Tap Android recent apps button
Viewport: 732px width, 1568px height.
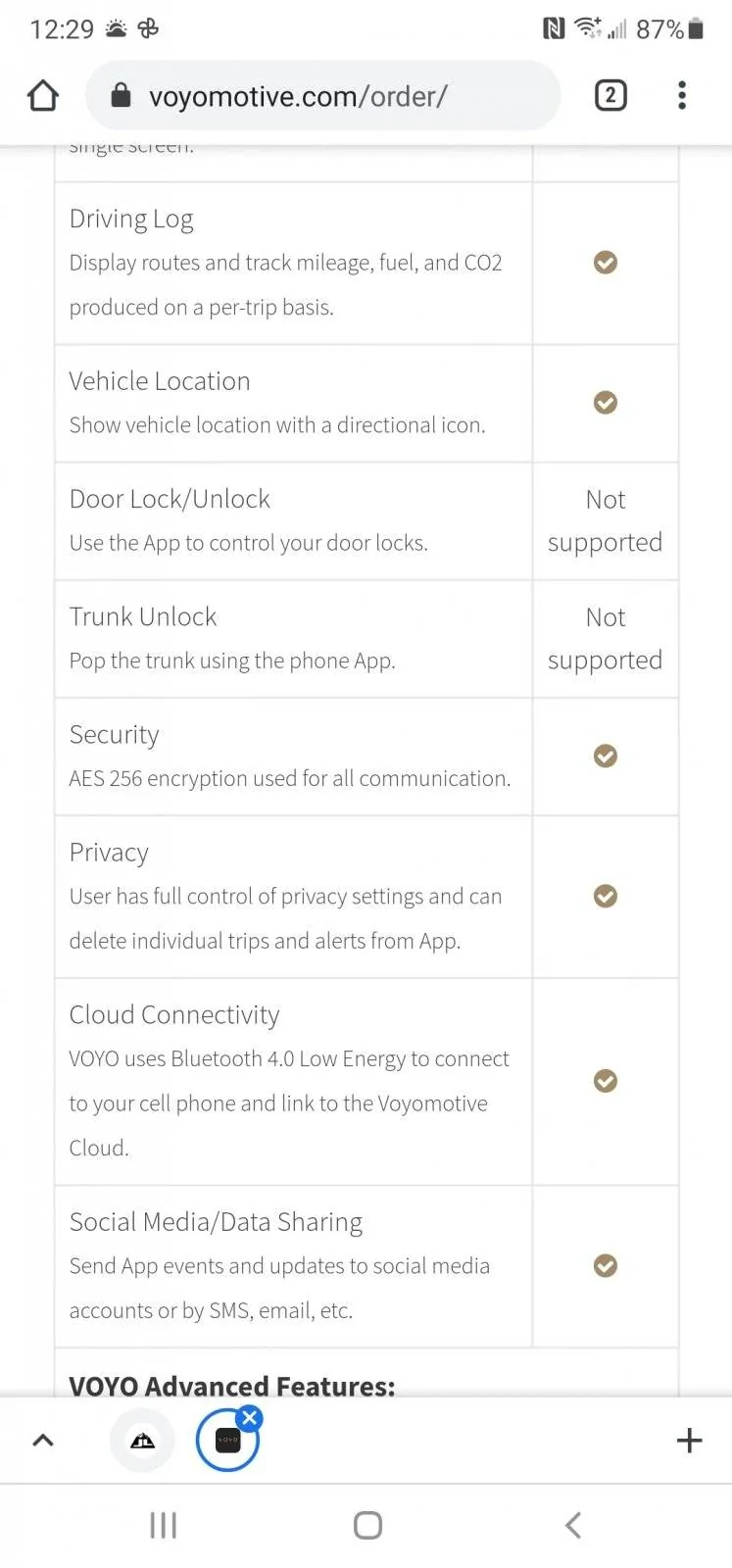pos(163,1525)
